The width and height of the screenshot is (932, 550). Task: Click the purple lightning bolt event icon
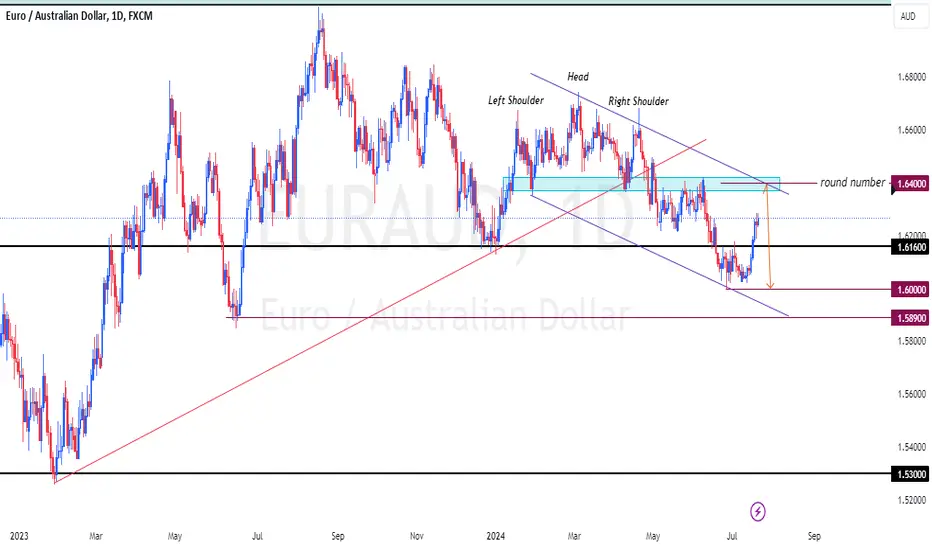tap(757, 511)
